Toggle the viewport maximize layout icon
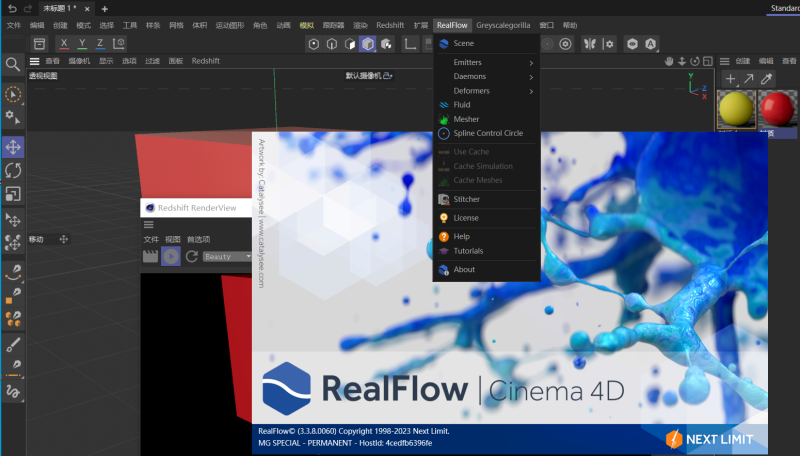The height and width of the screenshot is (456, 800). (x=708, y=61)
